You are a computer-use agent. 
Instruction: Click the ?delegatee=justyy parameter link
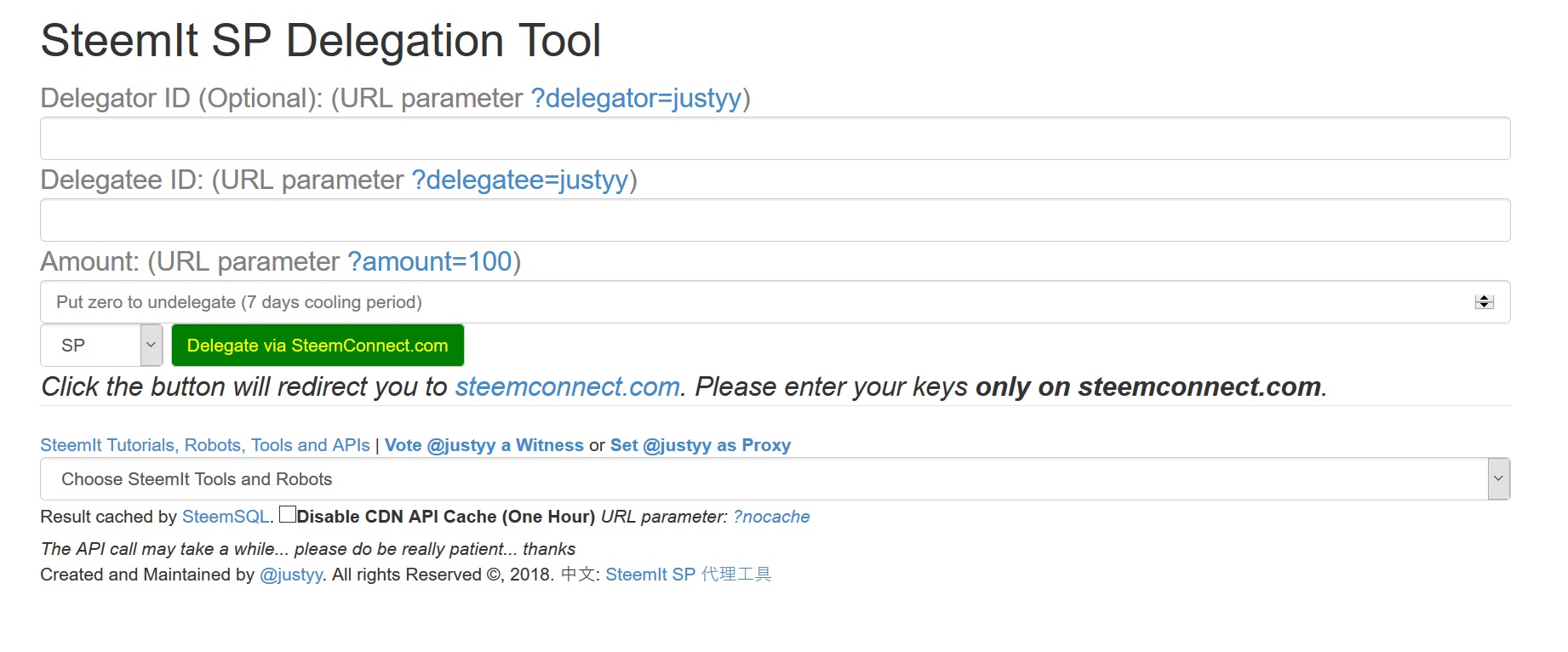click(519, 180)
